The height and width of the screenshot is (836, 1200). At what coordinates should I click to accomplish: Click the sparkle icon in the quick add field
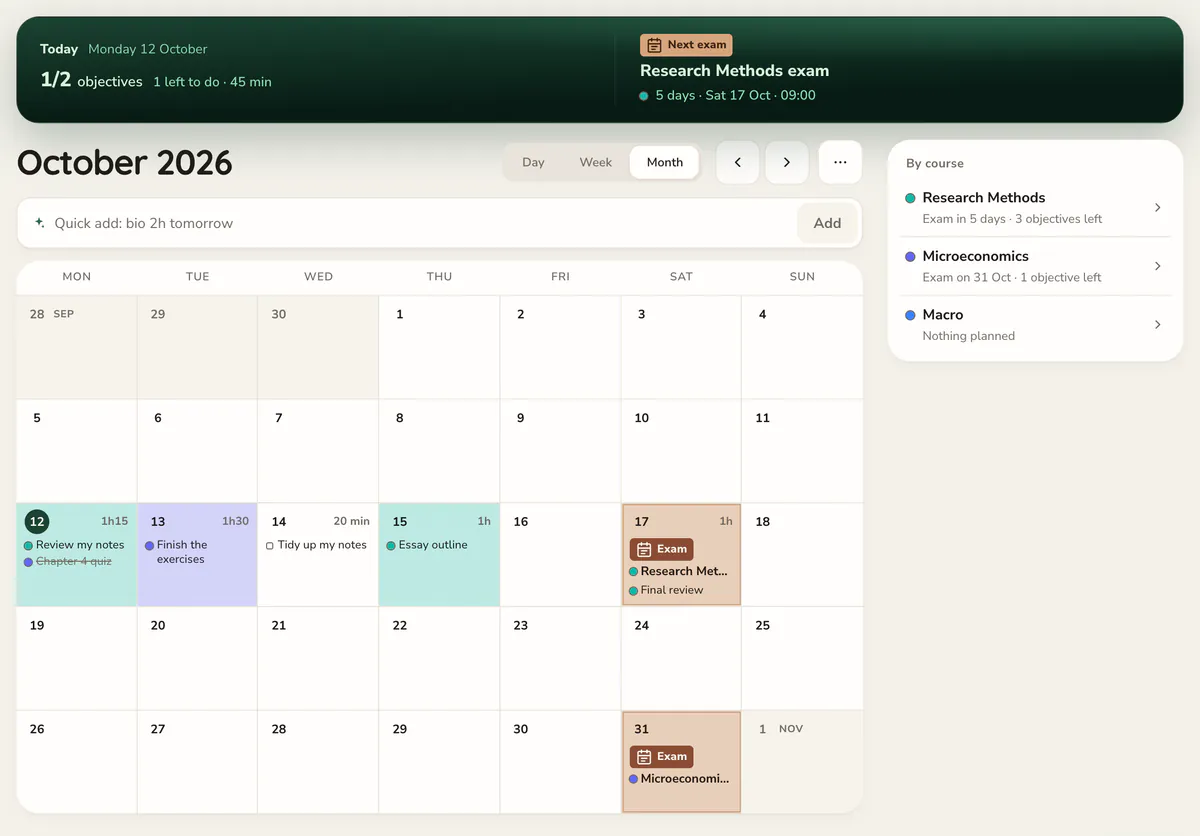[x=39, y=223]
